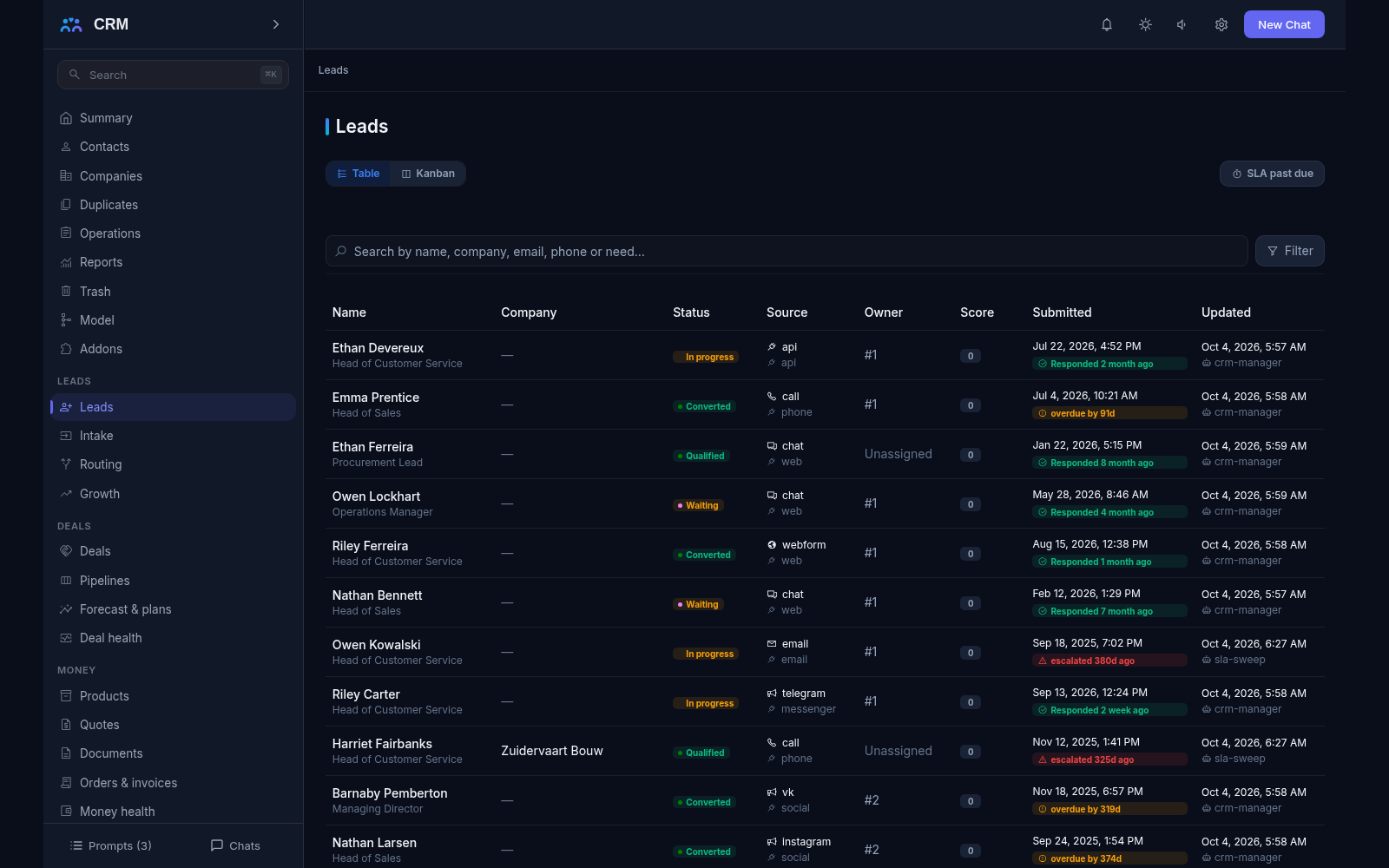
Task: Go to the Contacts page
Action: click(x=173, y=147)
